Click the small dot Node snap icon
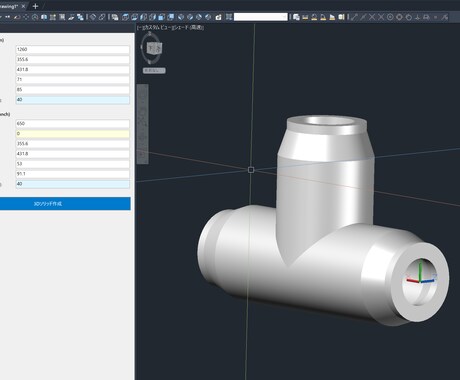Image resolution: width=460 pixels, height=380 pixels. coord(435,17)
